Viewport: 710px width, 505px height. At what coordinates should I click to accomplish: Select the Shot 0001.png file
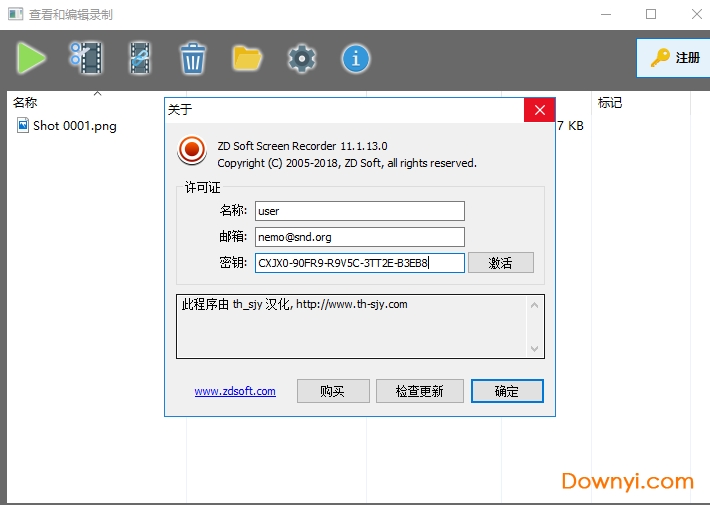point(74,126)
